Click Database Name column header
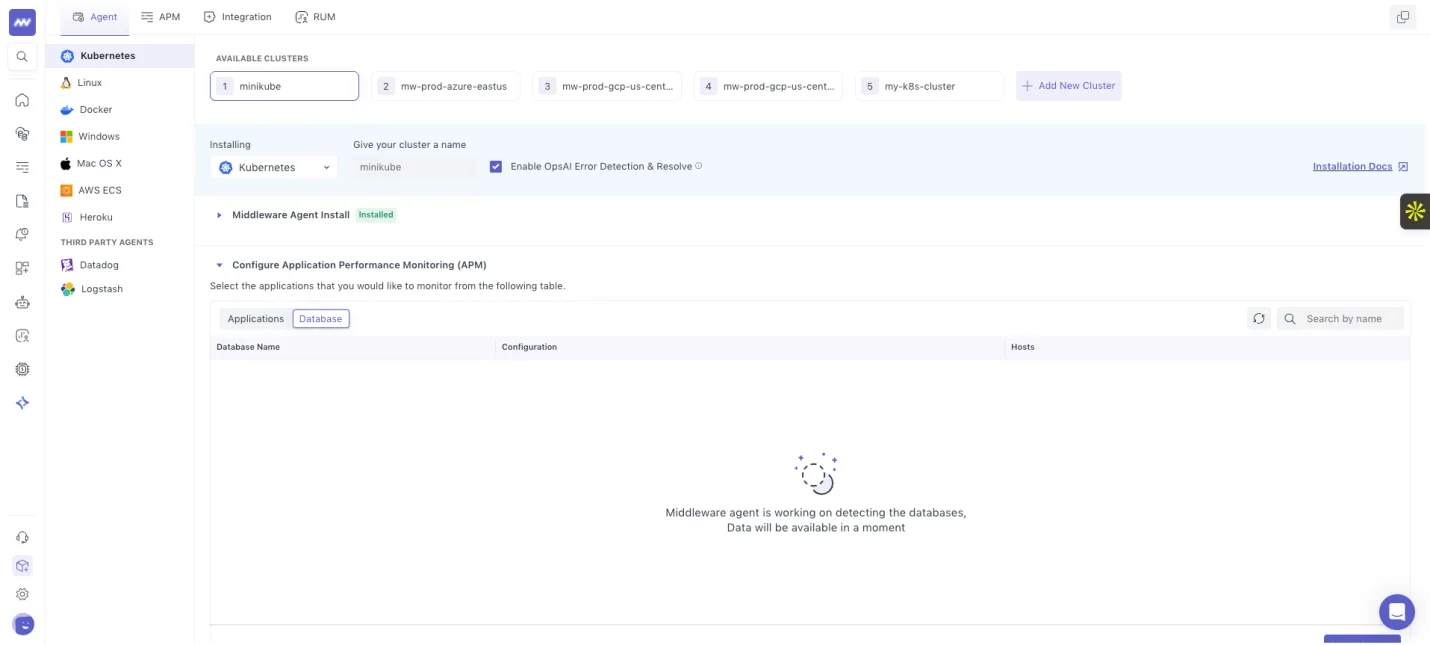This screenshot has height=645, width=1430. [x=248, y=347]
